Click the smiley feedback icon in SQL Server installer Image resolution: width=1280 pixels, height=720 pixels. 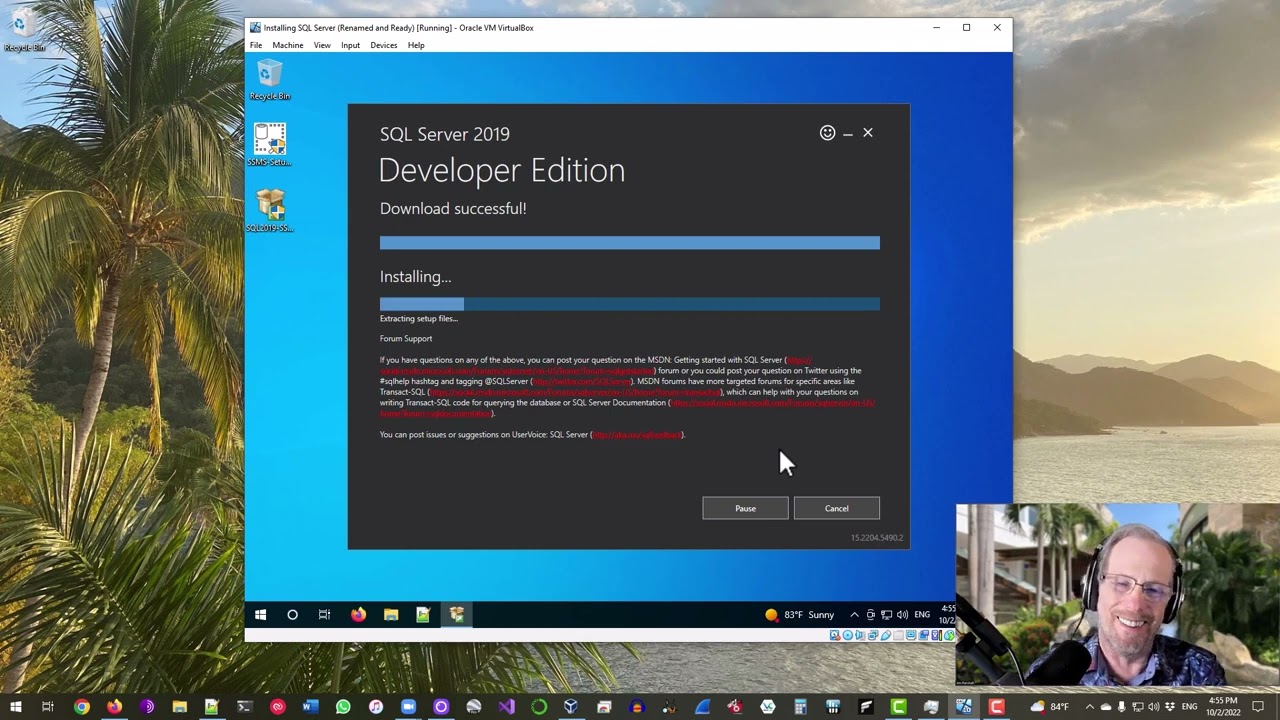[x=827, y=133]
